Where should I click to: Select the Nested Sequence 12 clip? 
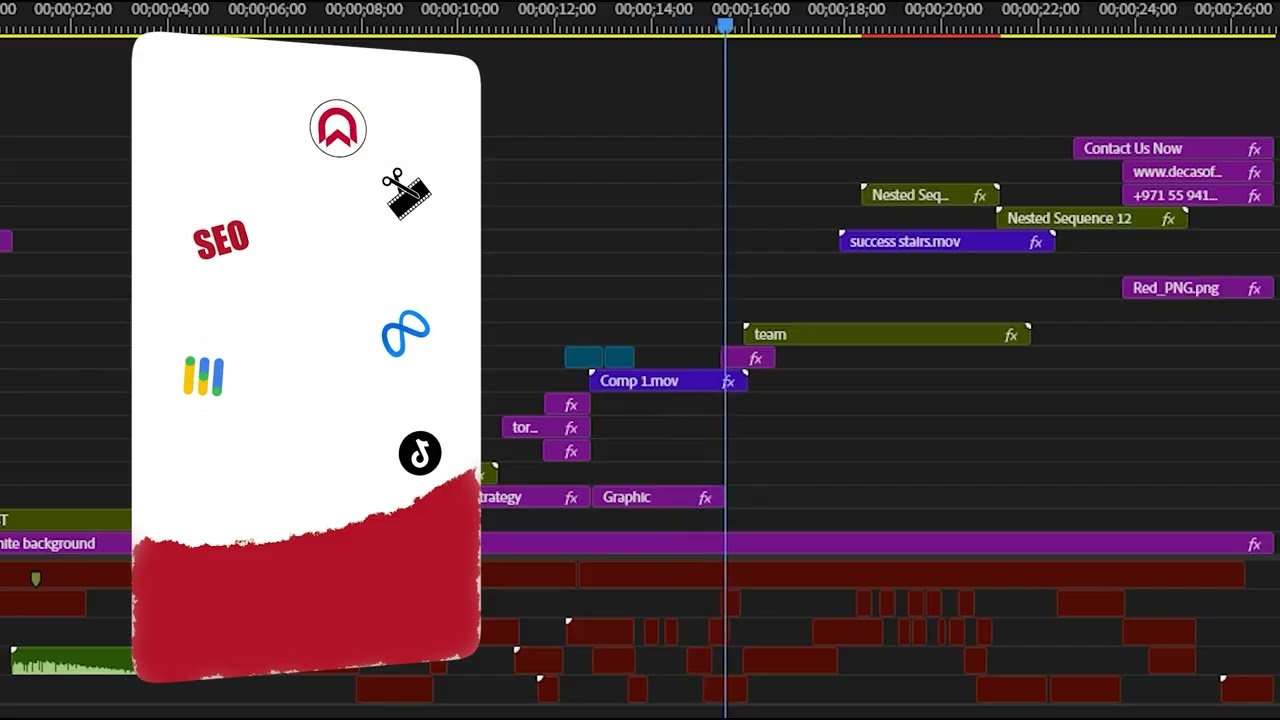click(1091, 218)
